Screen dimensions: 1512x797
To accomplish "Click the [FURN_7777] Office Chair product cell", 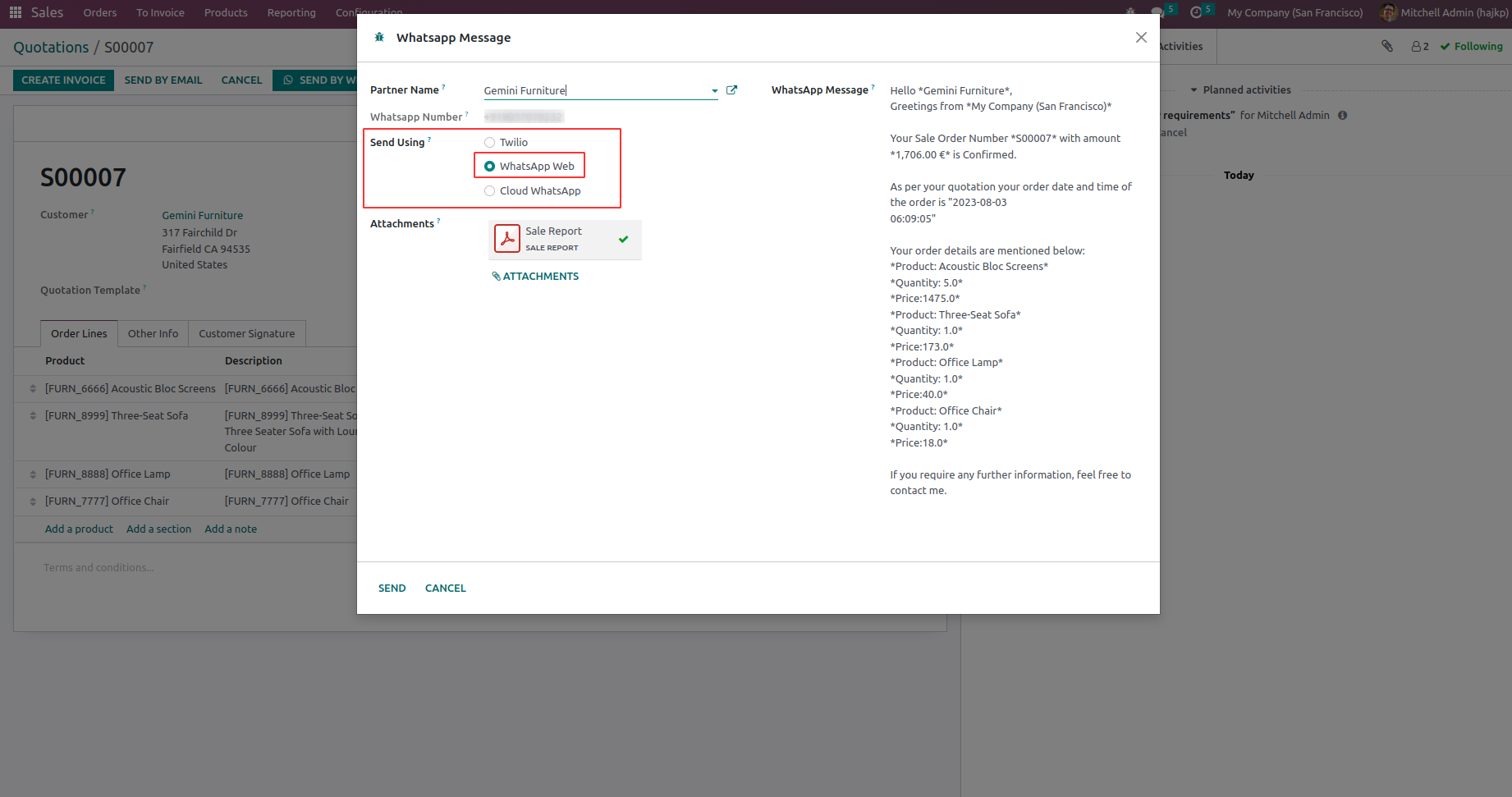I will pyautogui.click(x=107, y=502).
